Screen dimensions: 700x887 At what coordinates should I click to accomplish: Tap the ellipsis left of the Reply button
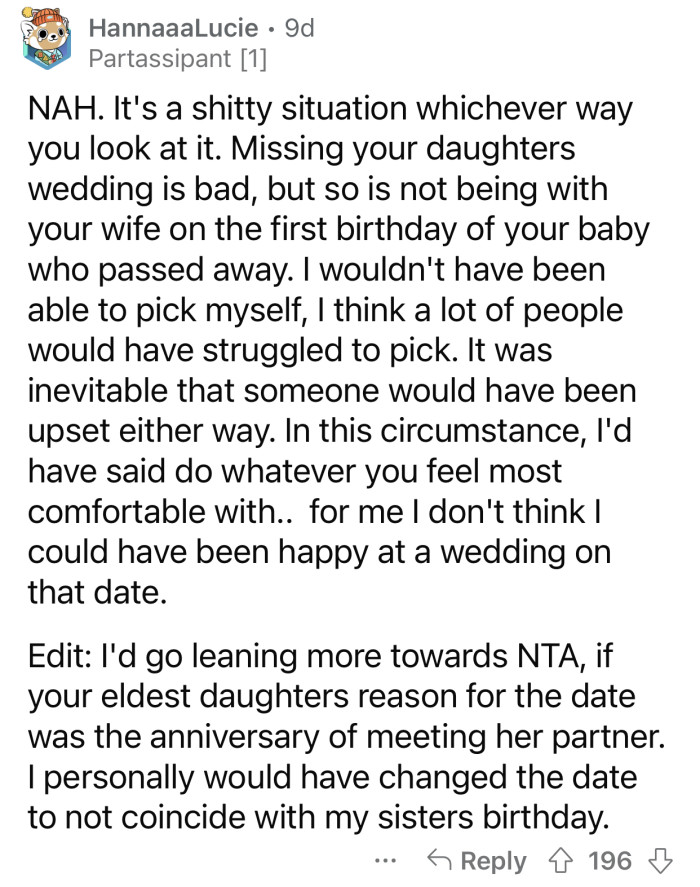pos(385,861)
